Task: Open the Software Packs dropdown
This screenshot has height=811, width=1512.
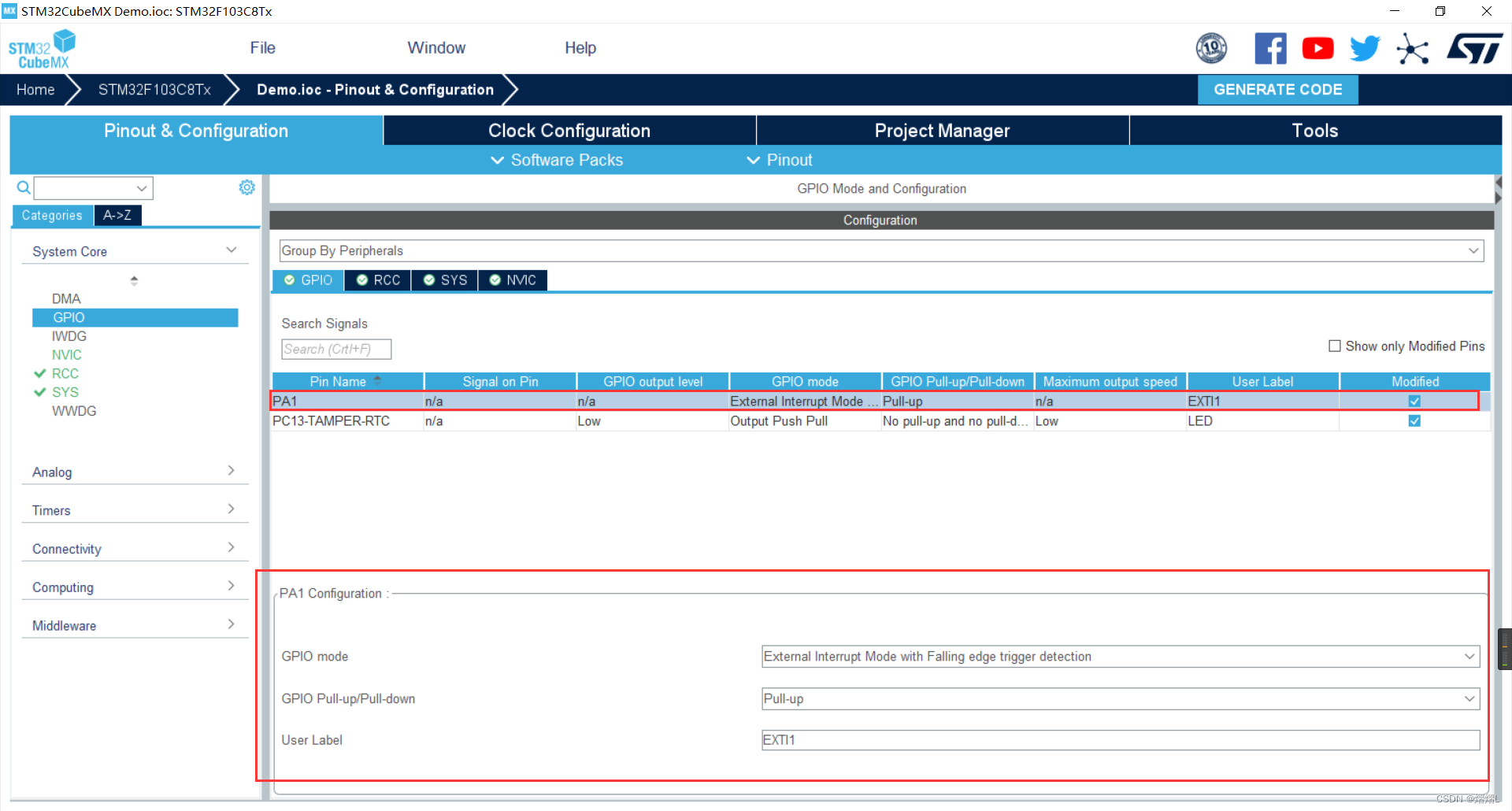Action: point(557,160)
